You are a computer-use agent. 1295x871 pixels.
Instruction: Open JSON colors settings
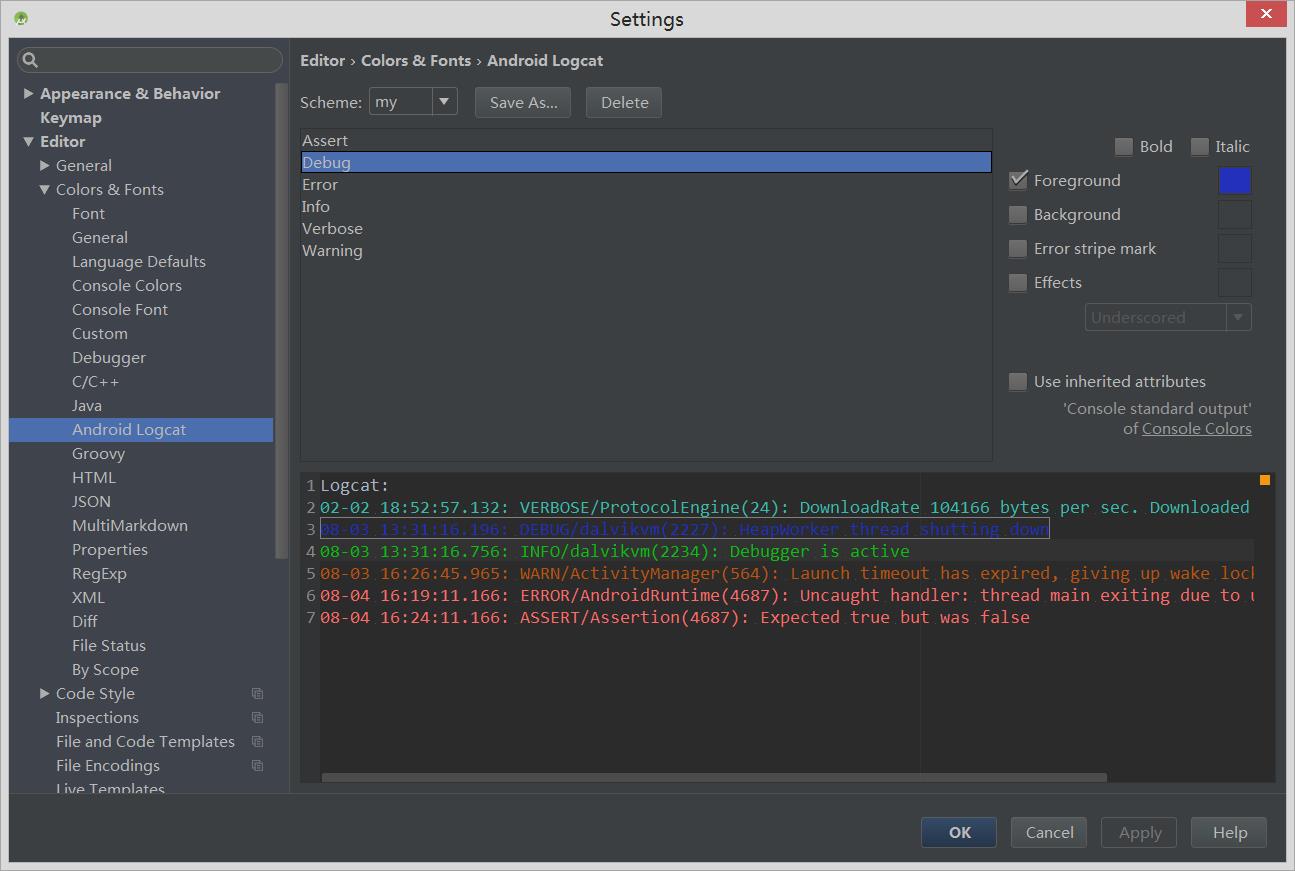91,501
